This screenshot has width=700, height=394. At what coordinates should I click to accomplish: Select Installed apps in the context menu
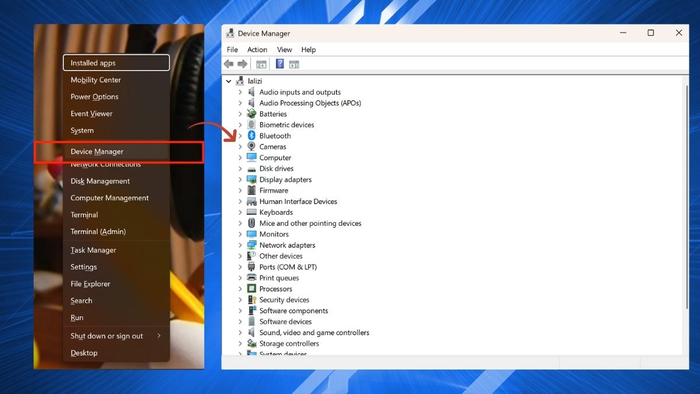116,63
